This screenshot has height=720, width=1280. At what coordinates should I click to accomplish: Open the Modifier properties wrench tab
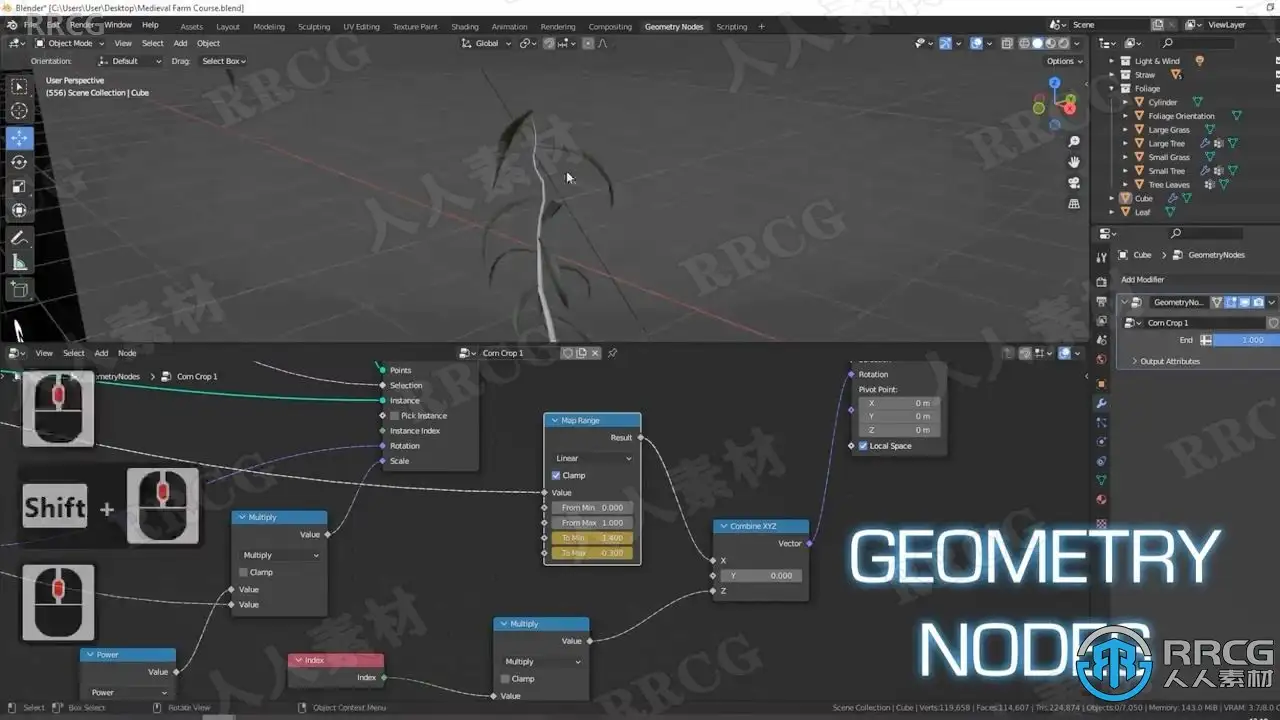[x=1101, y=403]
